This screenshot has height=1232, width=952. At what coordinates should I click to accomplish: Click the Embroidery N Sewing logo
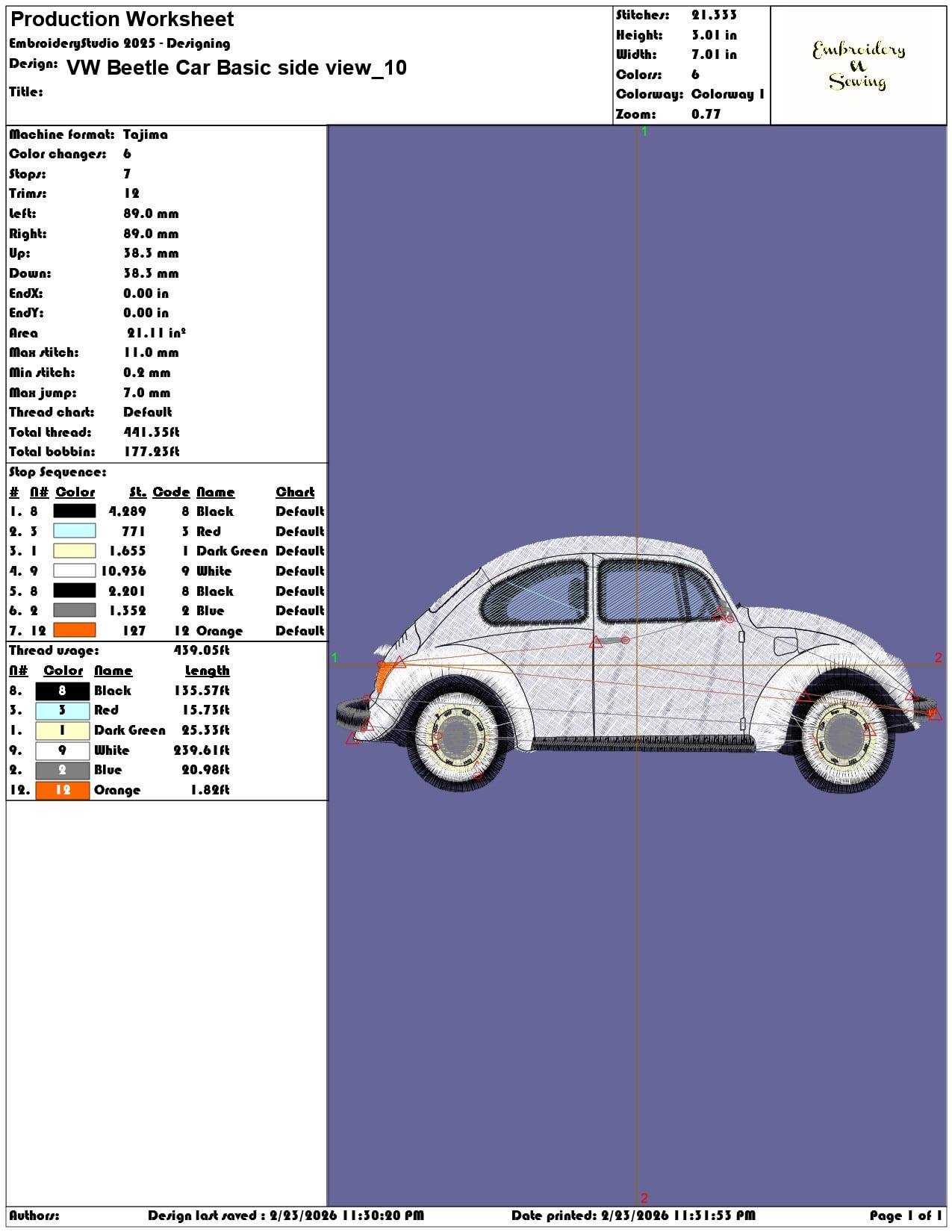tap(859, 66)
